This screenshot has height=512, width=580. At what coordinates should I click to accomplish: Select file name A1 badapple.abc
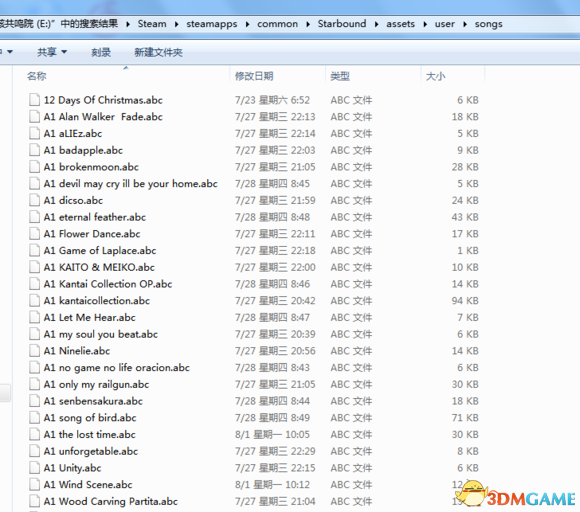pos(83,150)
